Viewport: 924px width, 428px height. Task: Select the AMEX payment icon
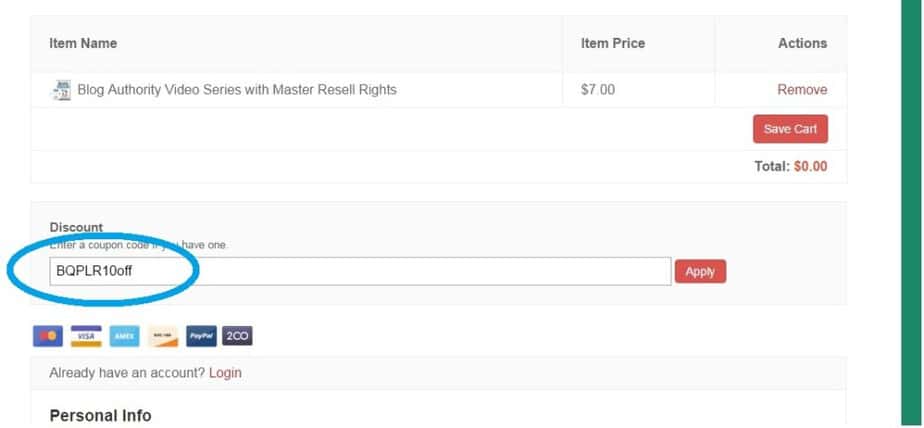pyautogui.click(x=124, y=336)
